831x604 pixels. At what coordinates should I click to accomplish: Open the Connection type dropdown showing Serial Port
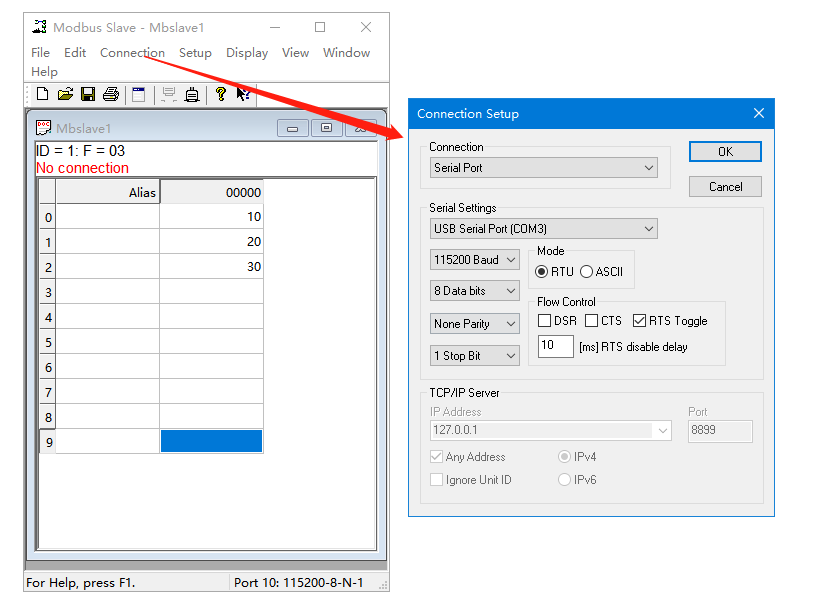click(x=544, y=168)
